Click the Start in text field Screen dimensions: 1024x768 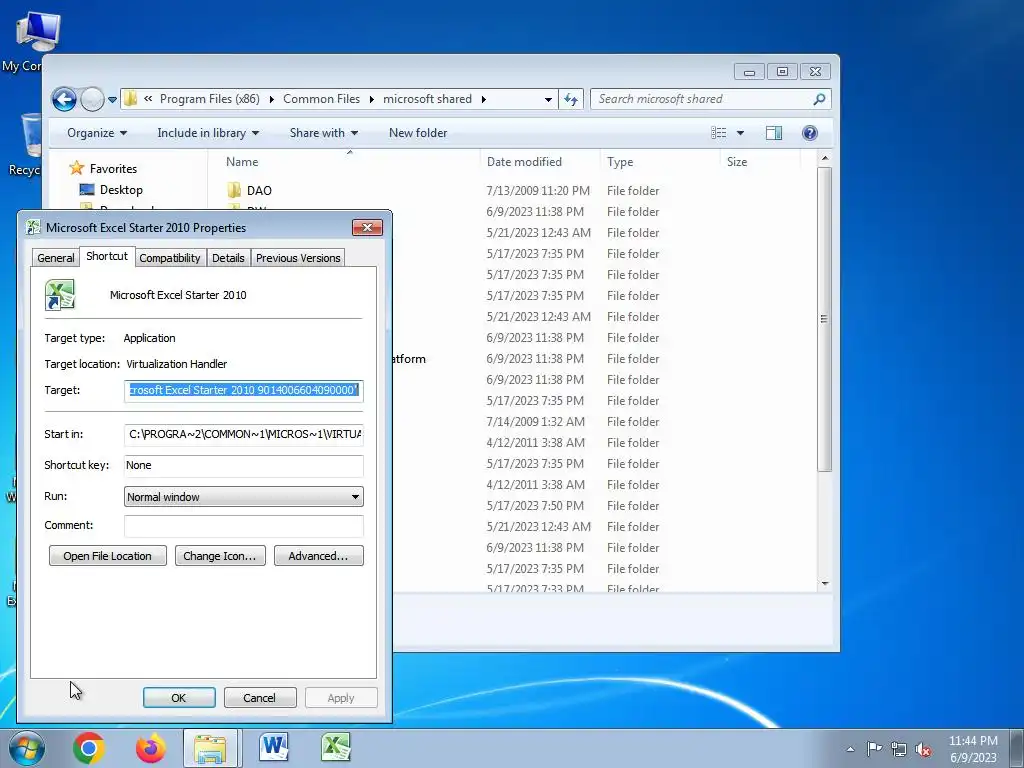point(244,434)
